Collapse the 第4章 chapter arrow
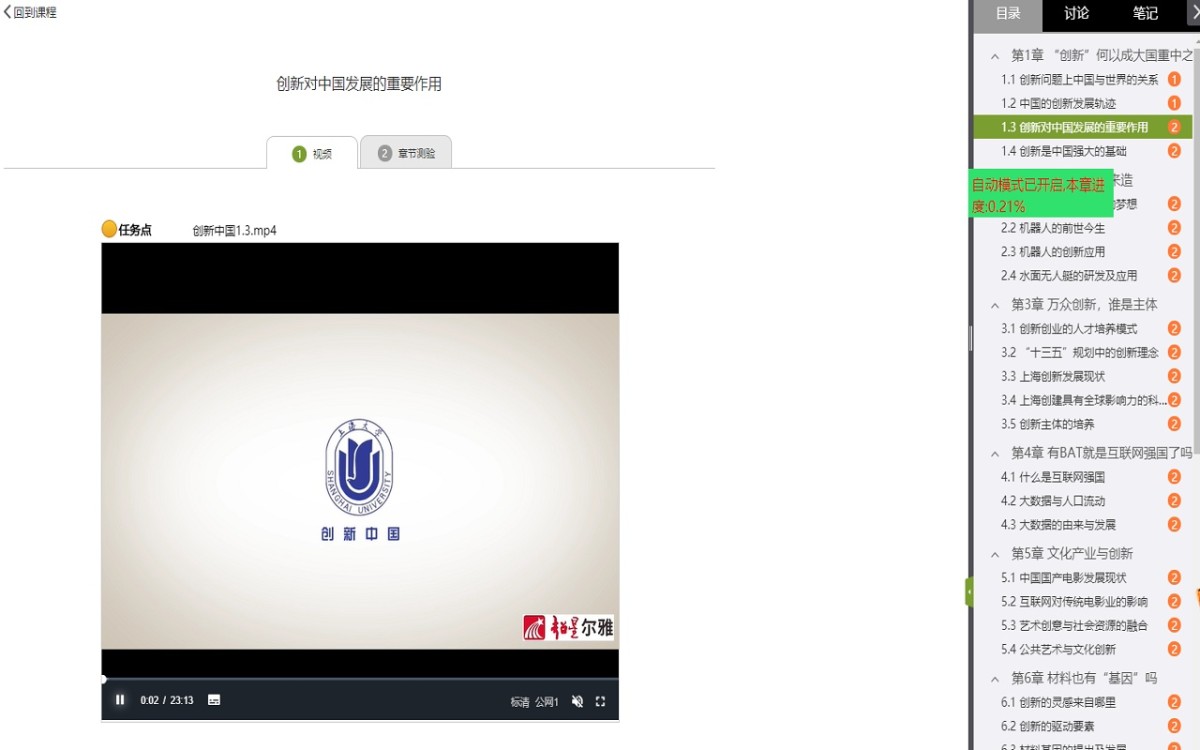Screen dimensions: 1200x750 pos(995,454)
